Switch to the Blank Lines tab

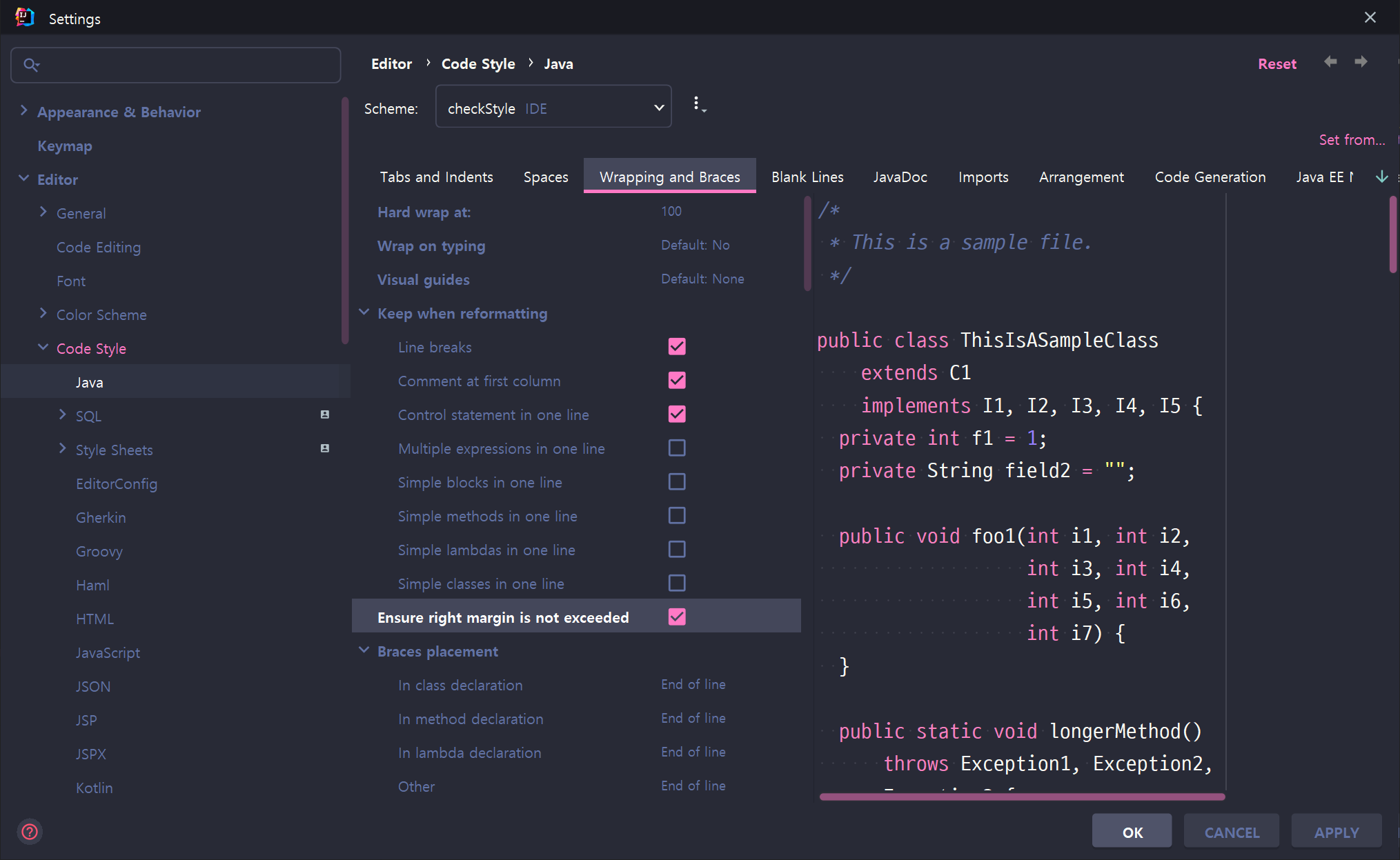[x=807, y=177]
